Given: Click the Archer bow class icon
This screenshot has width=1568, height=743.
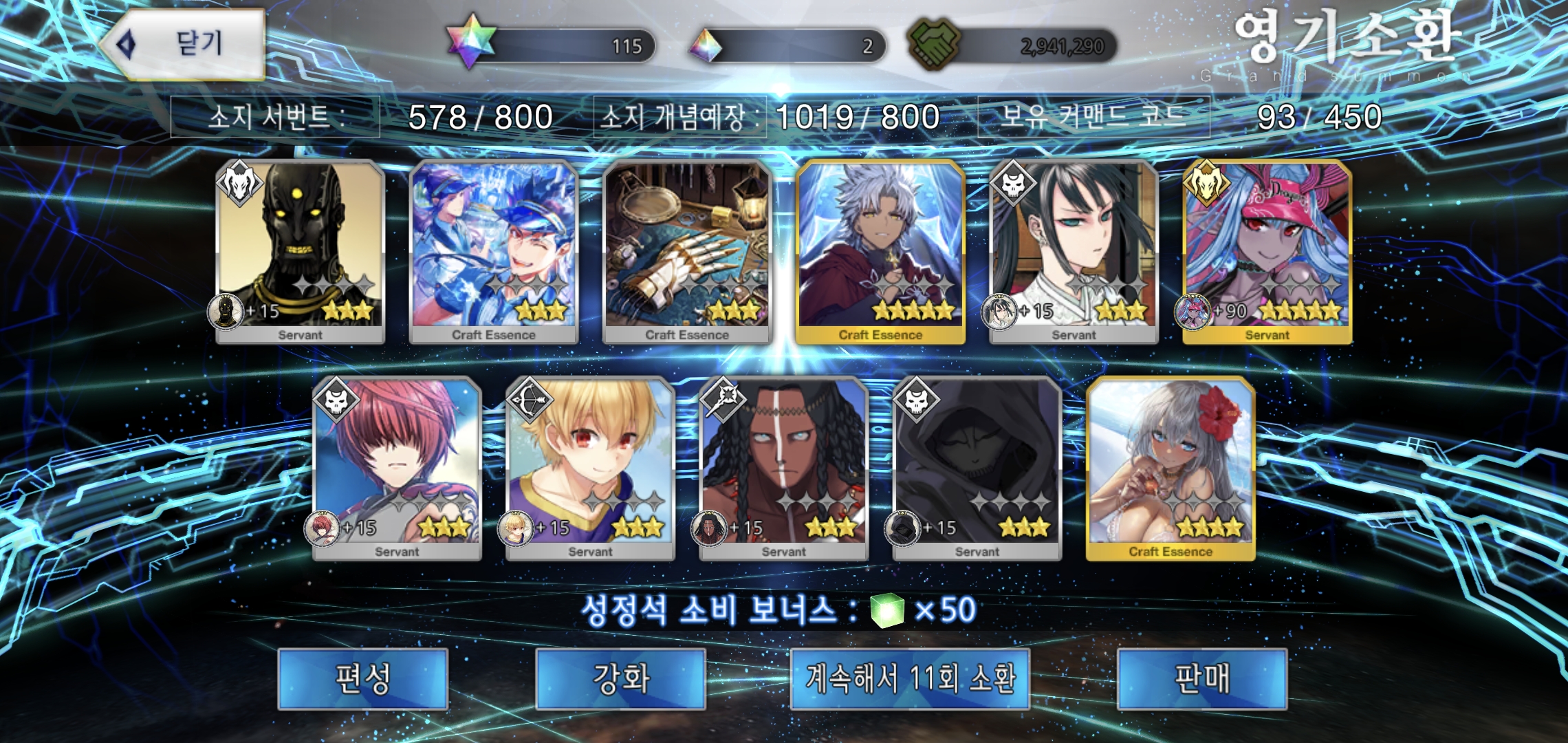Looking at the screenshot, I should [x=530, y=399].
